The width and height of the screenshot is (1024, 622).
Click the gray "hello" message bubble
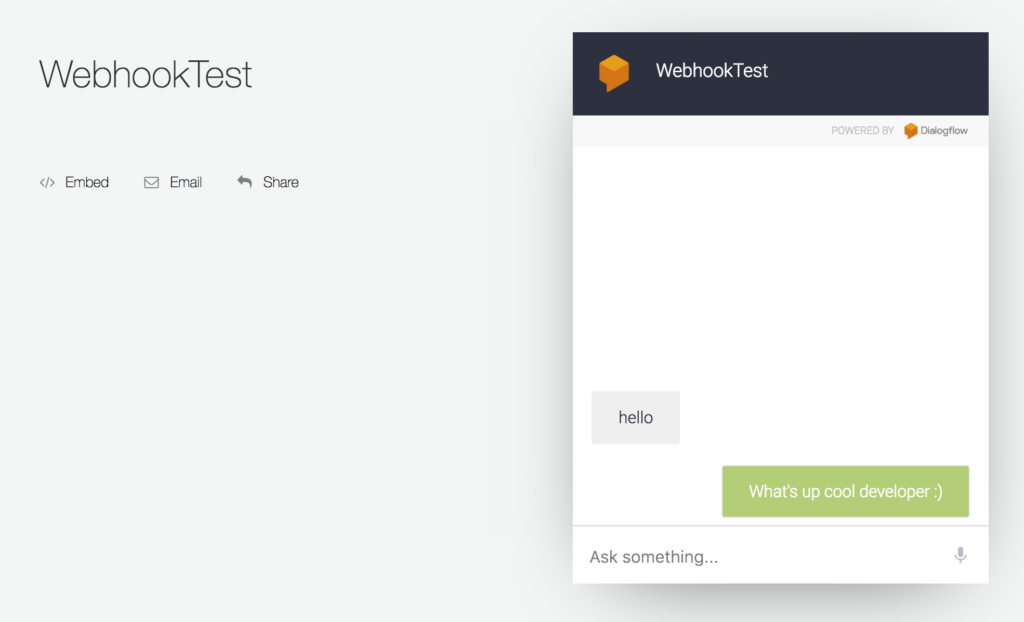pyautogui.click(x=635, y=418)
